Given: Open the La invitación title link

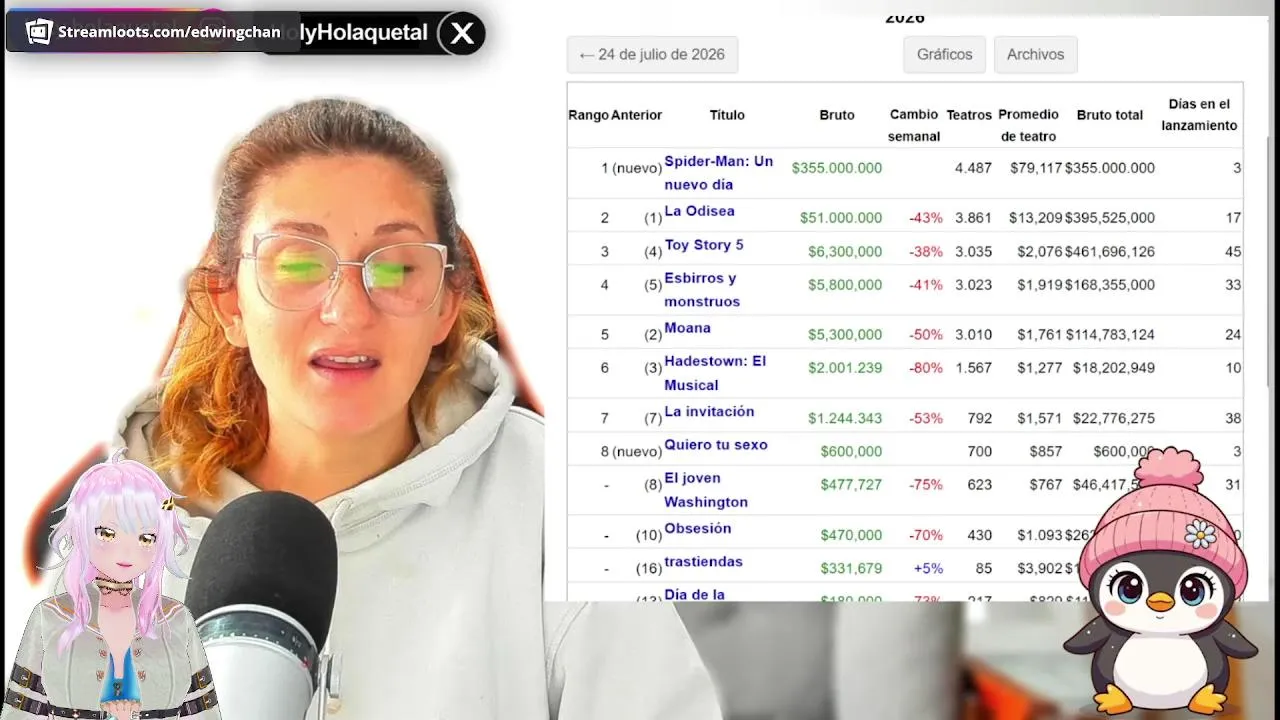Looking at the screenshot, I should pos(709,411).
